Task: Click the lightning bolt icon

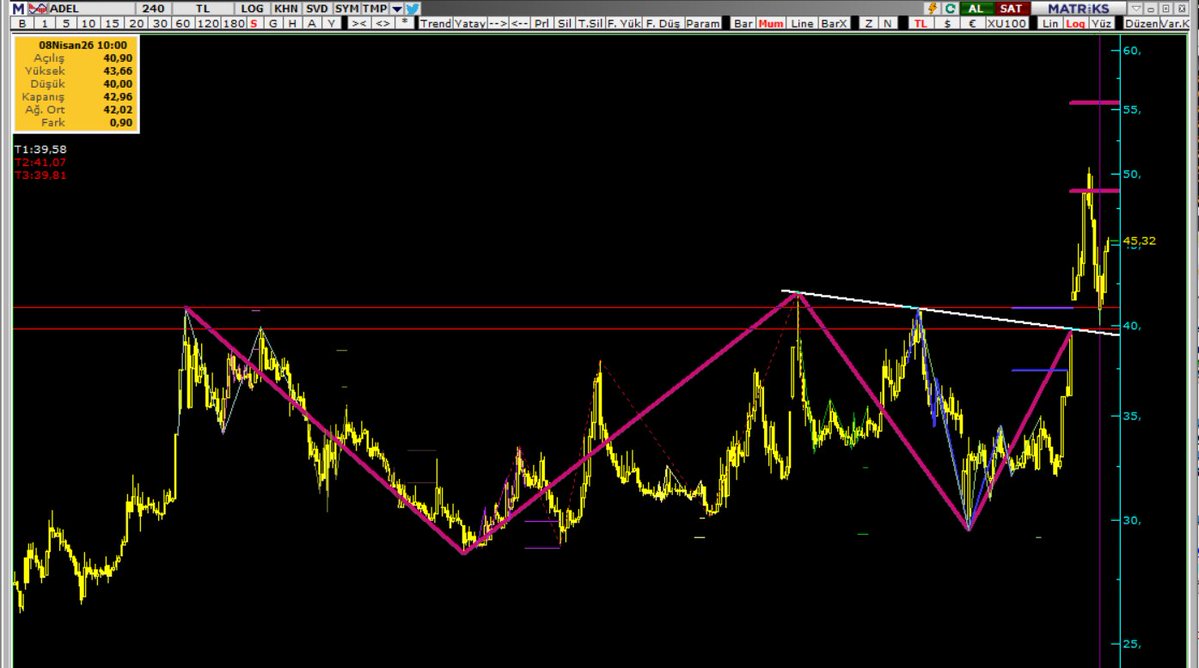Action: click(931, 8)
